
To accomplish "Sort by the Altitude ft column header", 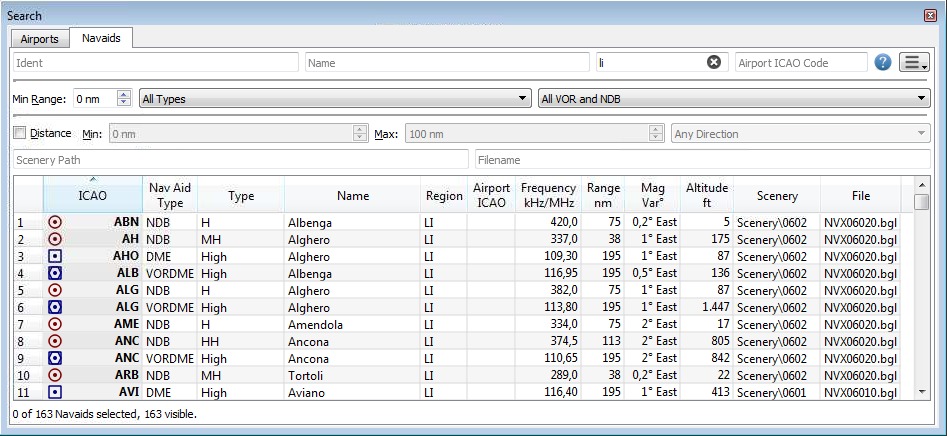I will click(707, 195).
